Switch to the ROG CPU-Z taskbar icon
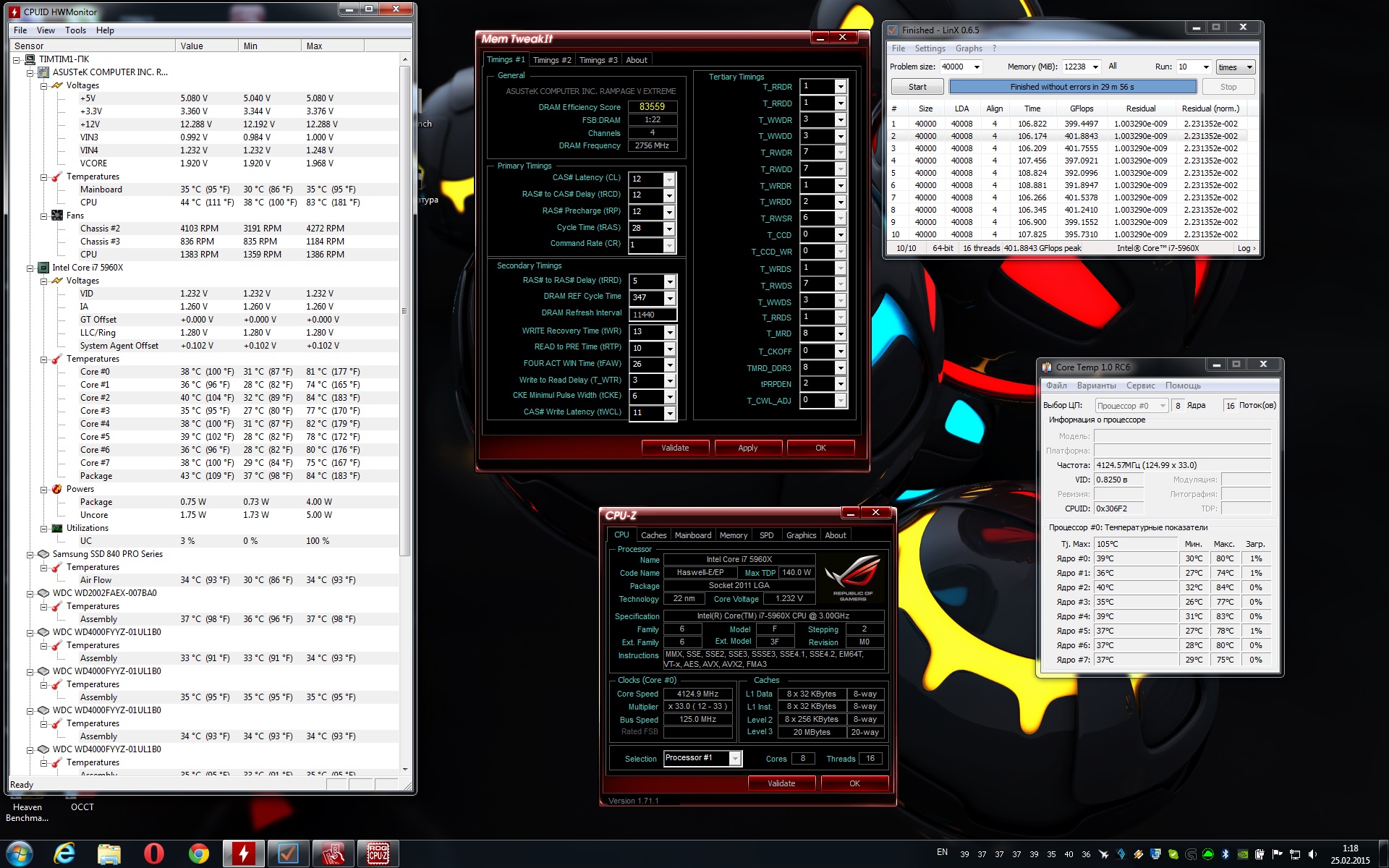 [378, 854]
